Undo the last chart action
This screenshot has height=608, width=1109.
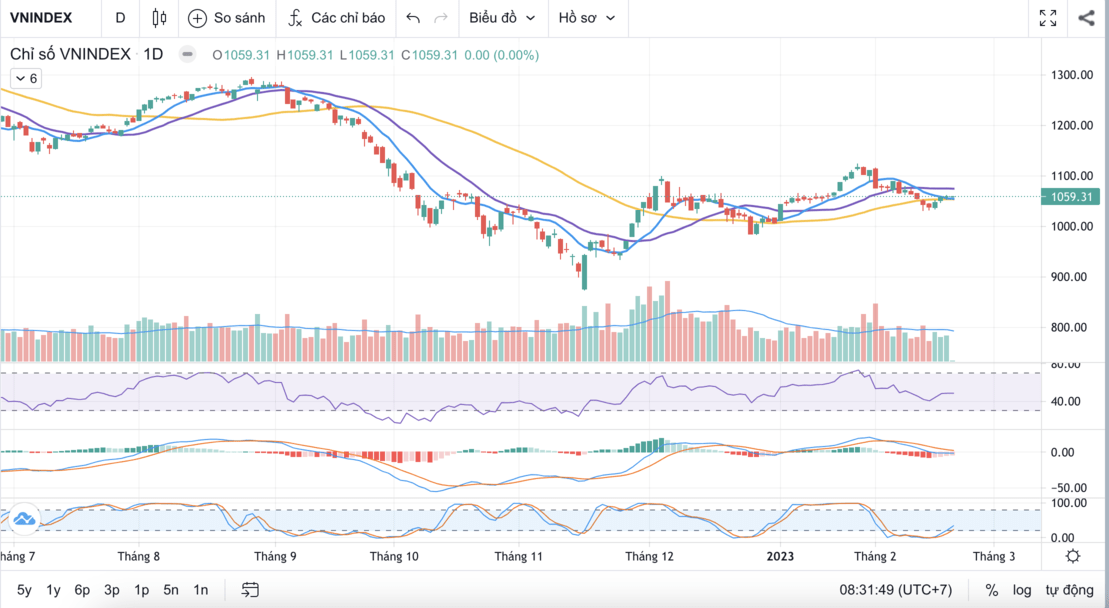pyautogui.click(x=413, y=18)
